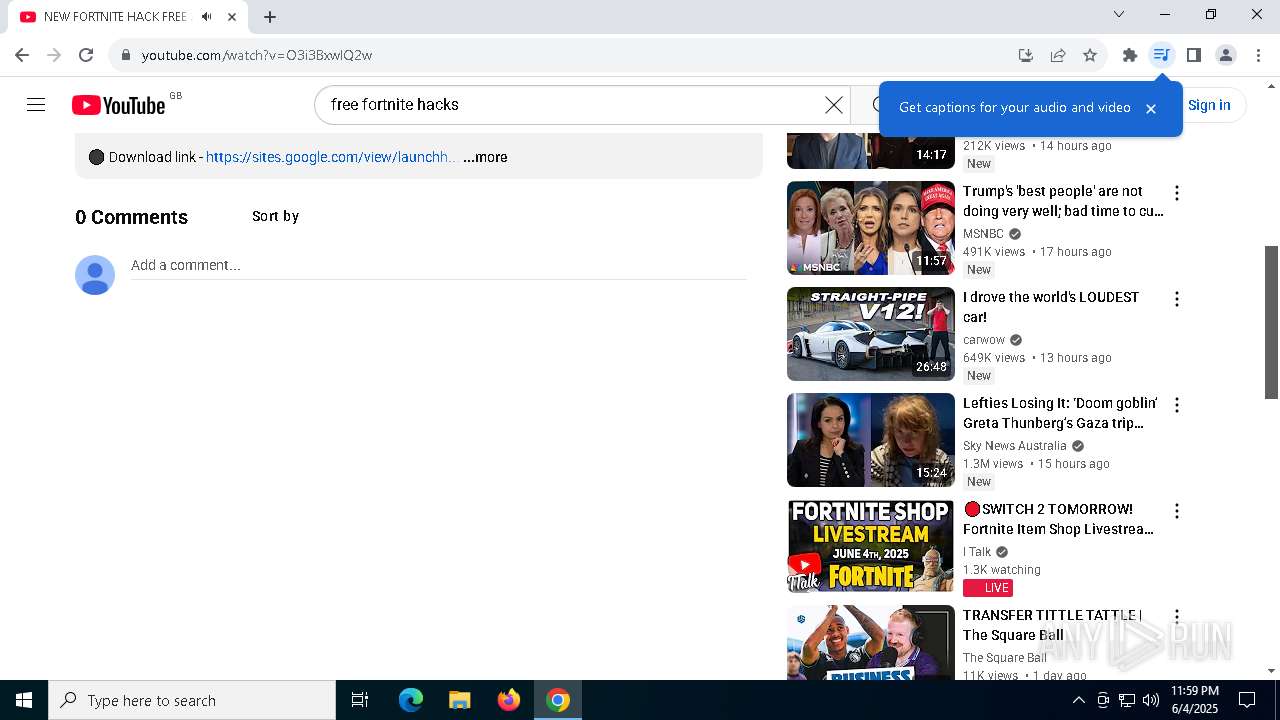Image resolution: width=1280 pixels, height=720 pixels.
Task: Open options for SWITCH 2 TOMORROW livestream
Action: click(x=1177, y=511)
